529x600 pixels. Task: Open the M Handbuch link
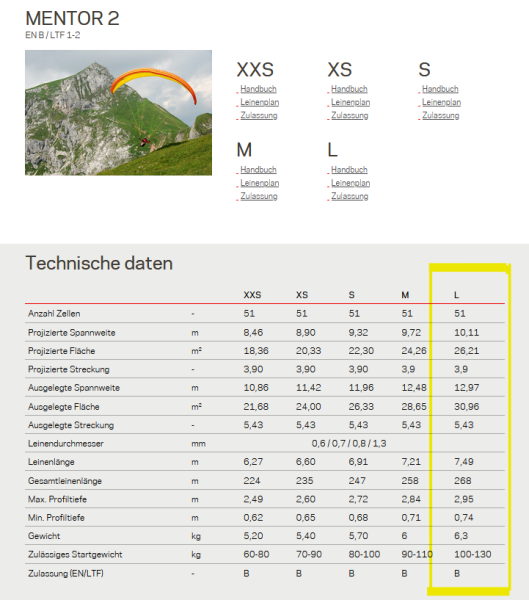pos(258,170)
